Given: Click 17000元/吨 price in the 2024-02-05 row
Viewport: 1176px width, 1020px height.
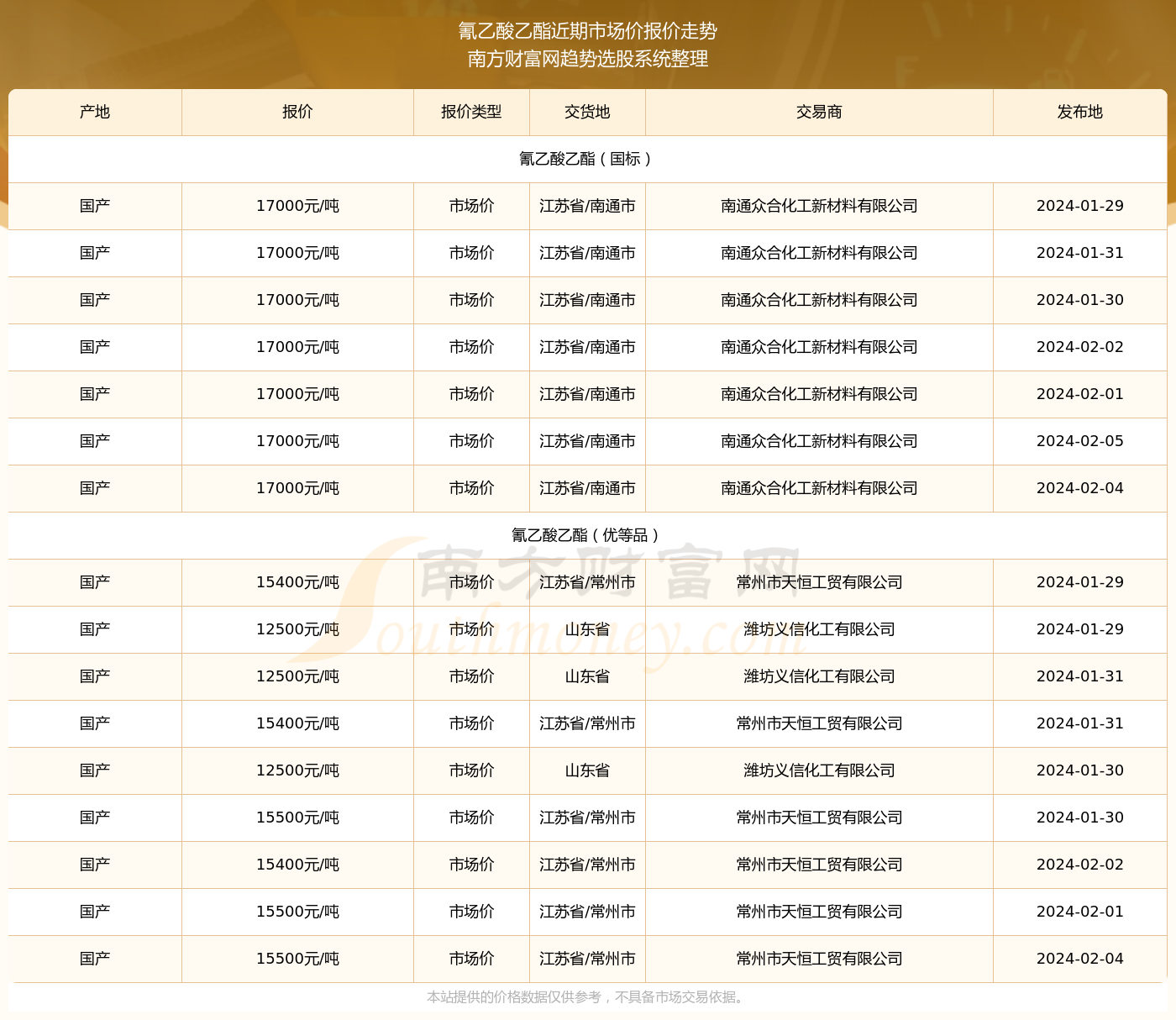Looking at the screenshot, I should pyautogui.click(x=297, y=441).
